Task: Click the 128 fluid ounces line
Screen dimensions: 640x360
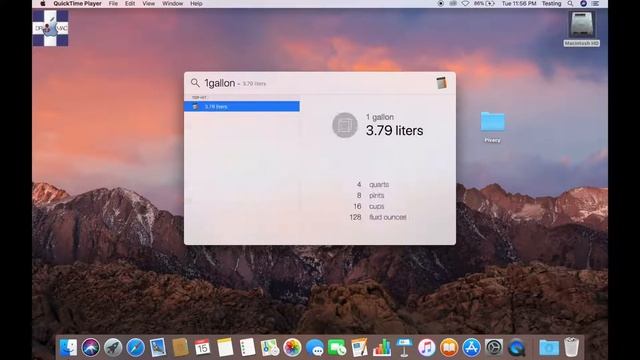Action: tap(378, 218)
